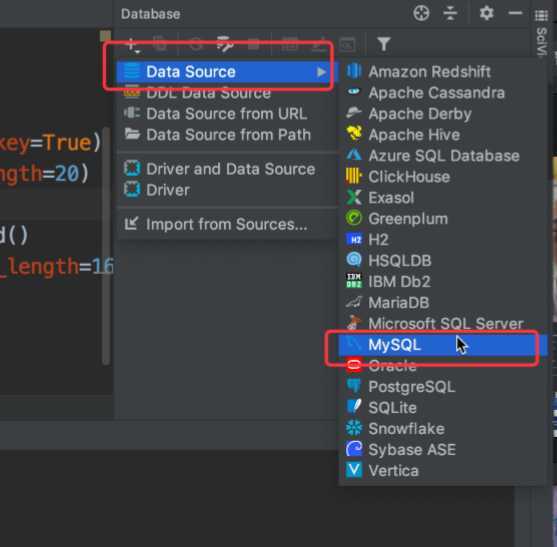The height and width of the screenshot is (547, 557).
Task: Expand the Data Source submenu arrow
Action: click(x=321, y=72)
